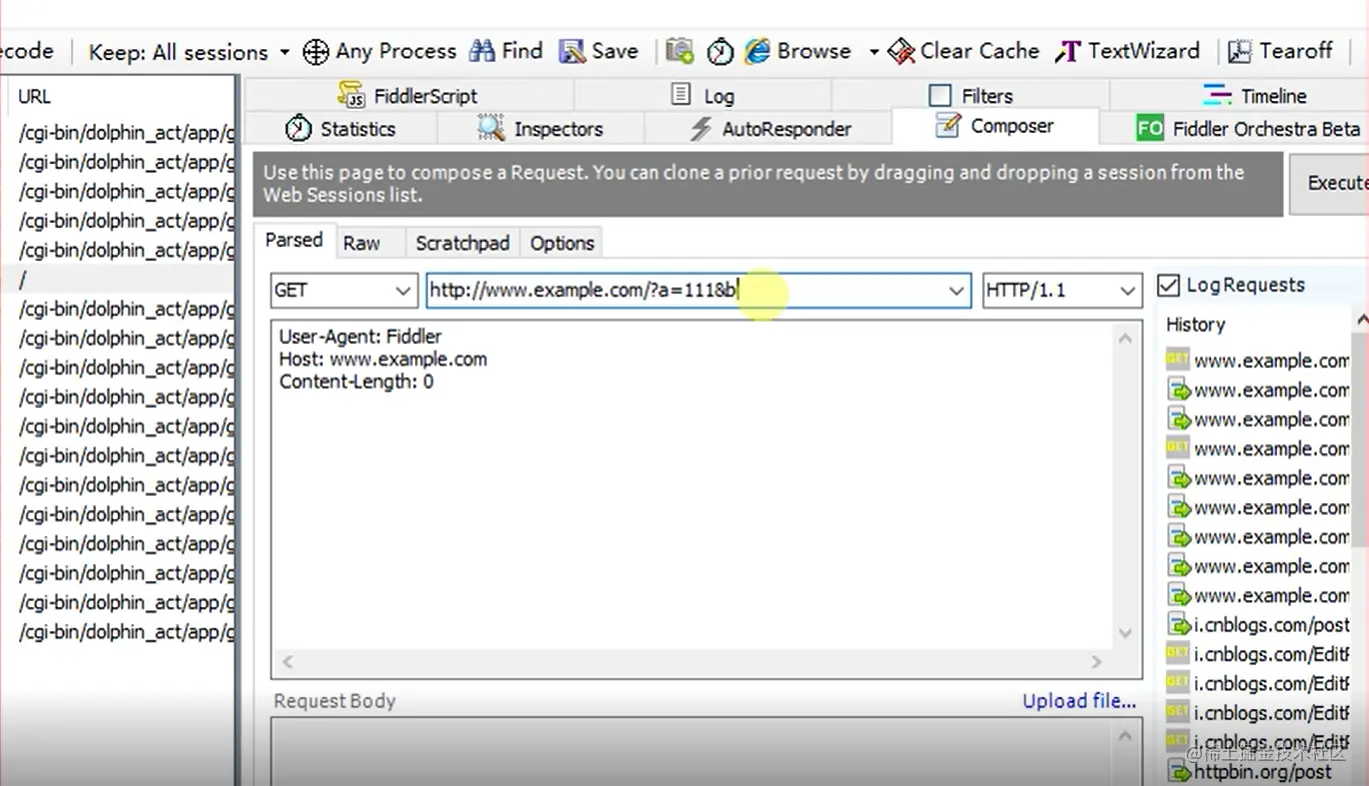Open Find sessions with binoculars icon
Image resolution: width=1369 pixels, height=786 pixels.
click(x=482, y=51)
